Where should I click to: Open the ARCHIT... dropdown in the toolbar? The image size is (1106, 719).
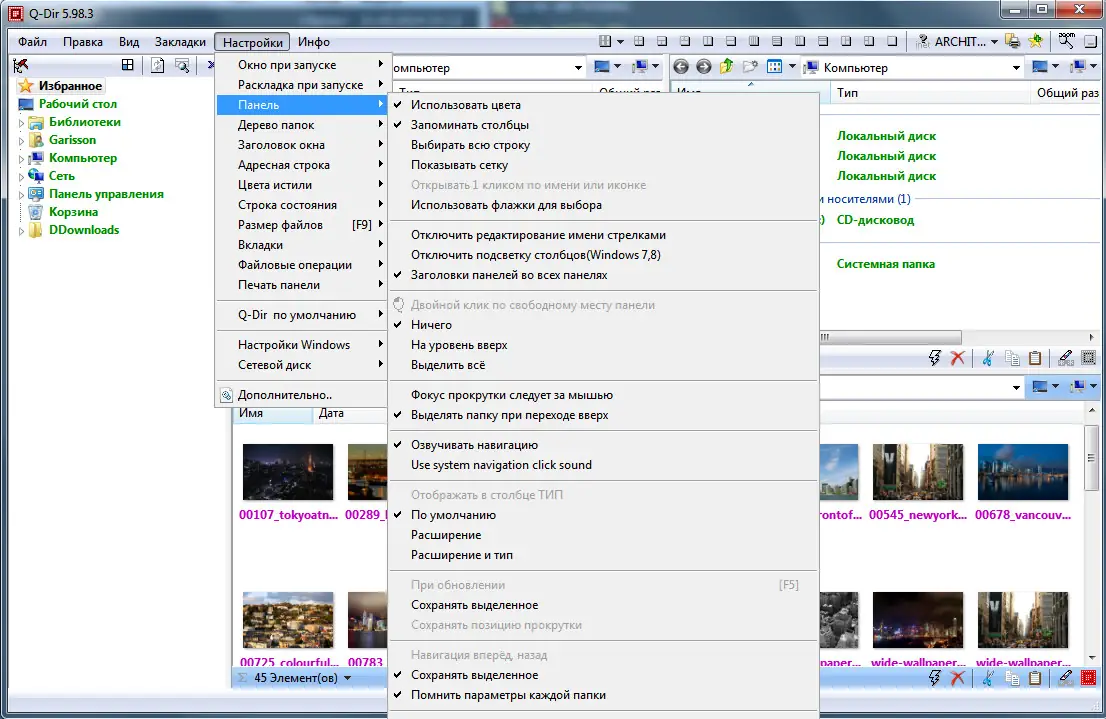[994, 42]
